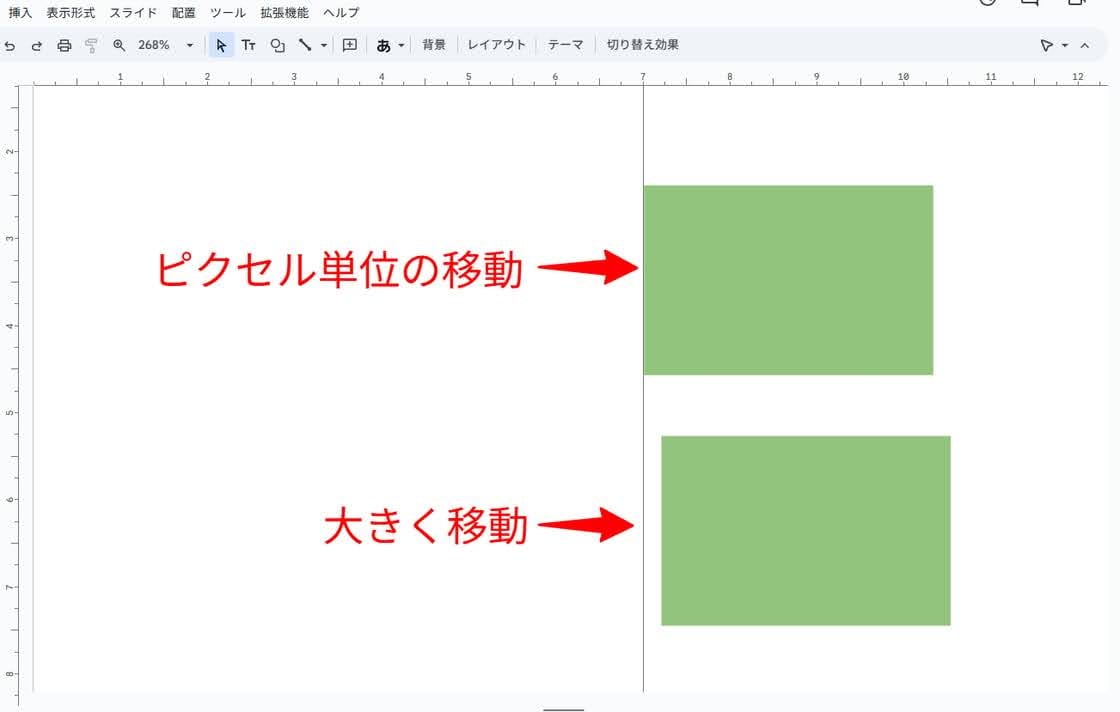The image size is (1120, 712).
Task: Choose the line drawing tool
Action: (x=306, y=45)
